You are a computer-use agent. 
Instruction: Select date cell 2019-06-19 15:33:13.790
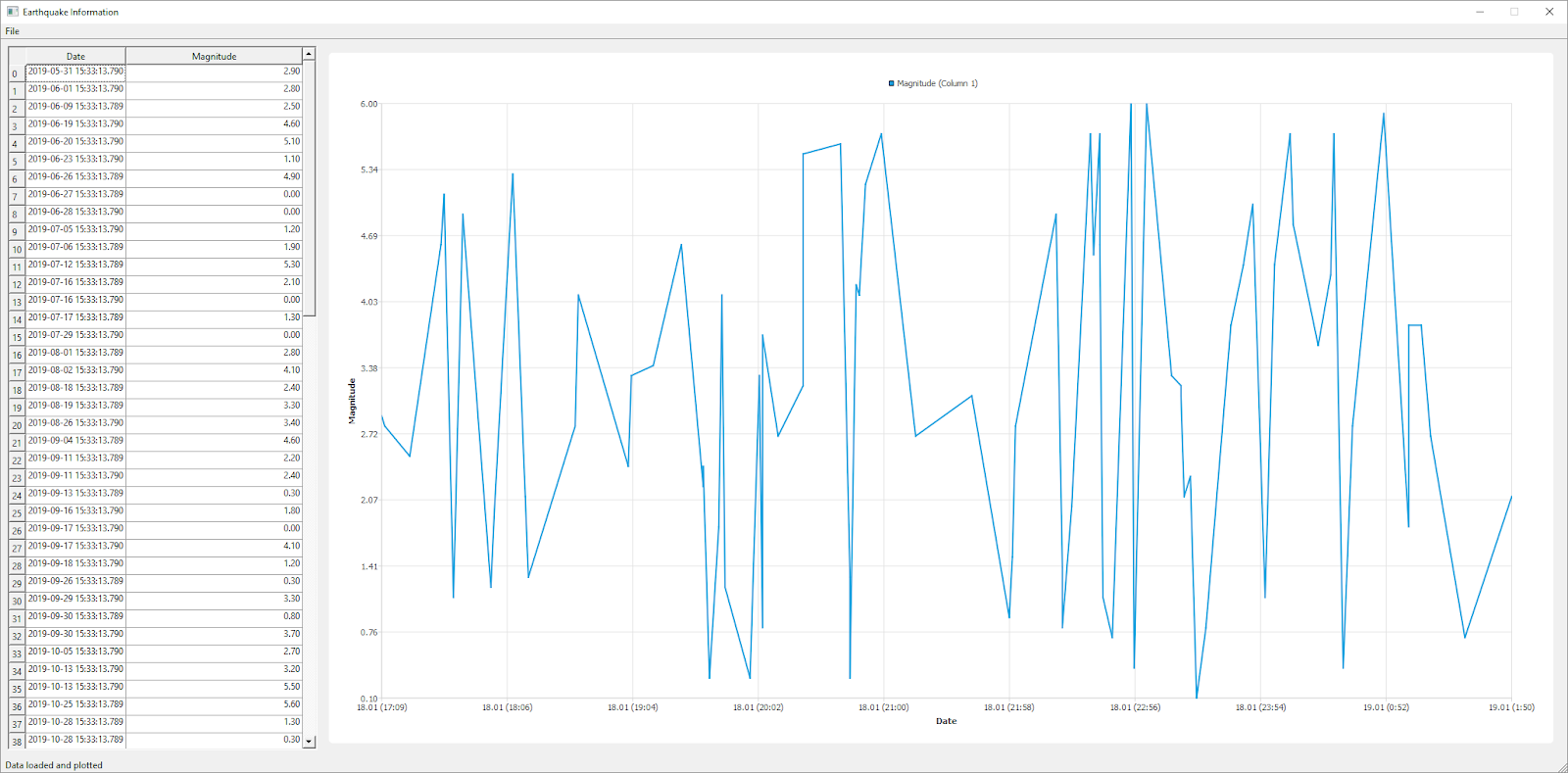coord(75,124)
